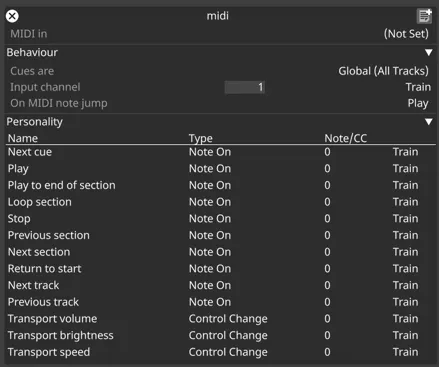Close the midi panel with the X icon
The height and width of the screenshot is (367, 439).
12,16
